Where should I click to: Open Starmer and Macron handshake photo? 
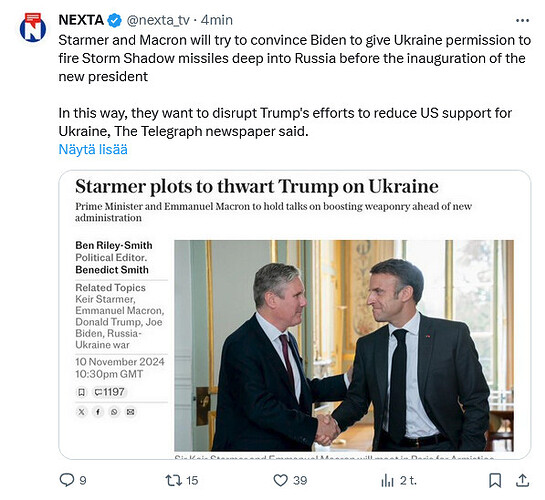click(344, 345)
